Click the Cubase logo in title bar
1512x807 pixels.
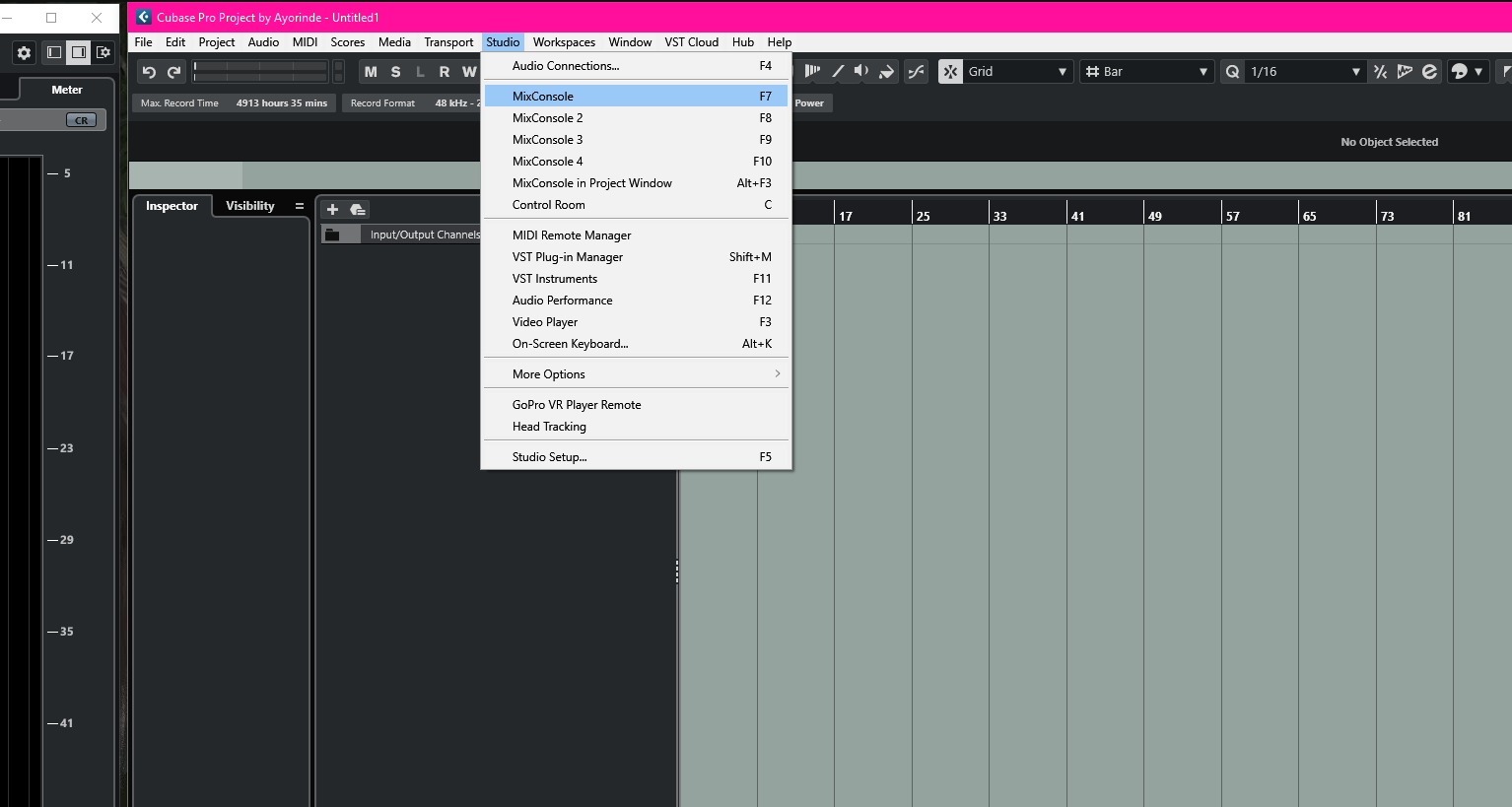[143, 17]
